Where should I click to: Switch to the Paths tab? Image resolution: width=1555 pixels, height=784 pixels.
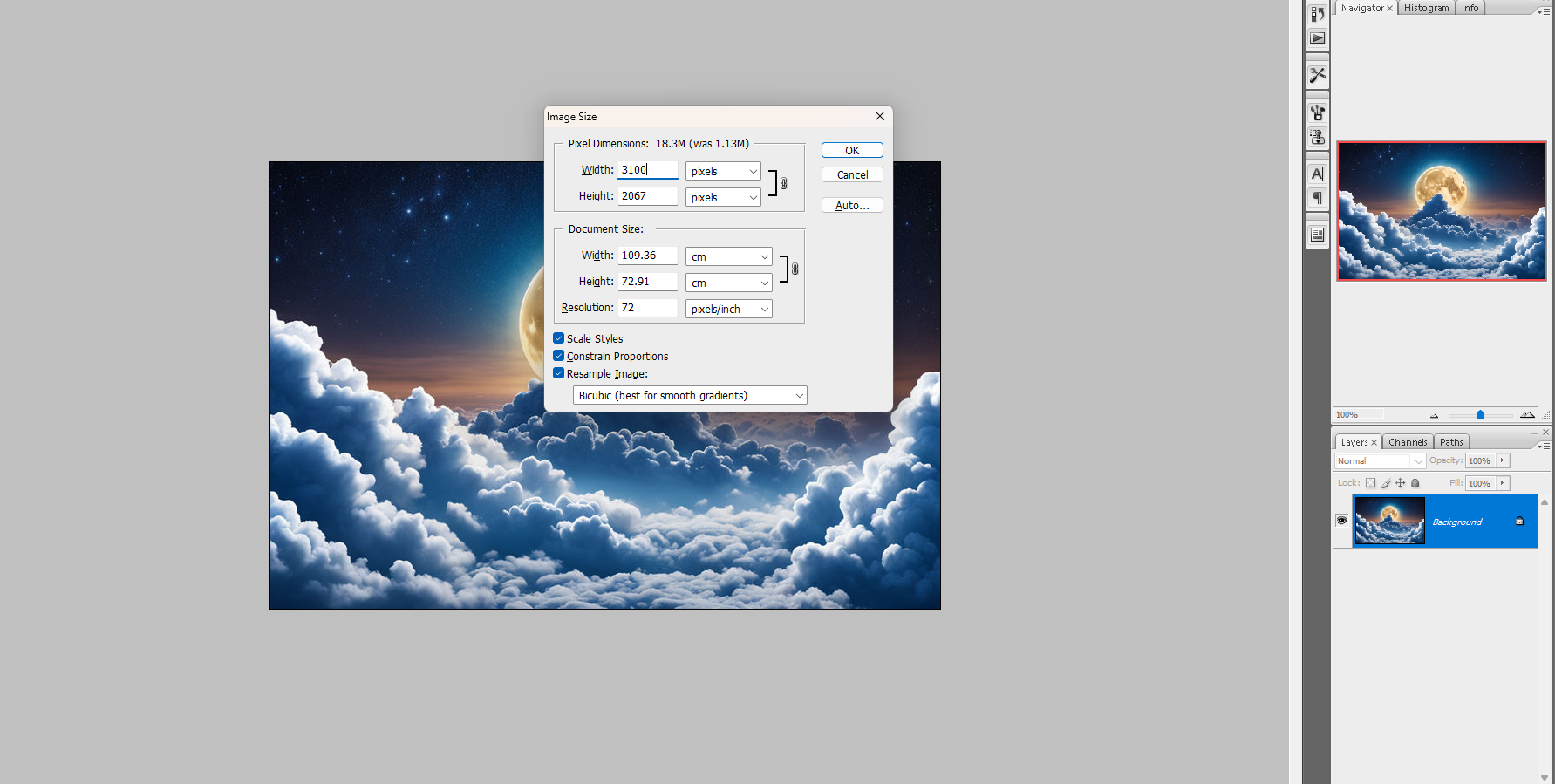pos(1451,442)
